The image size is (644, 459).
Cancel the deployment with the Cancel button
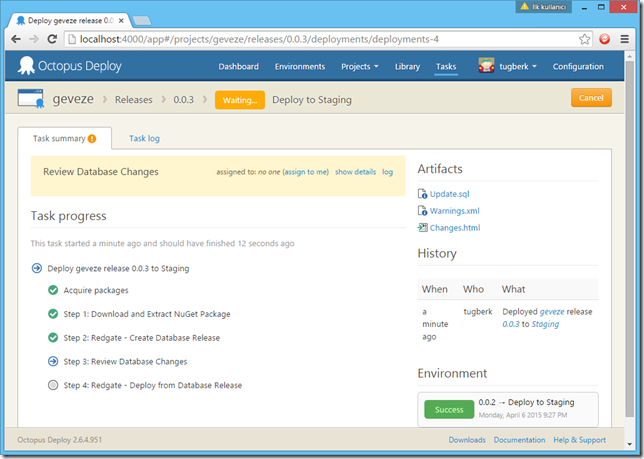click(x=591, y=98)
